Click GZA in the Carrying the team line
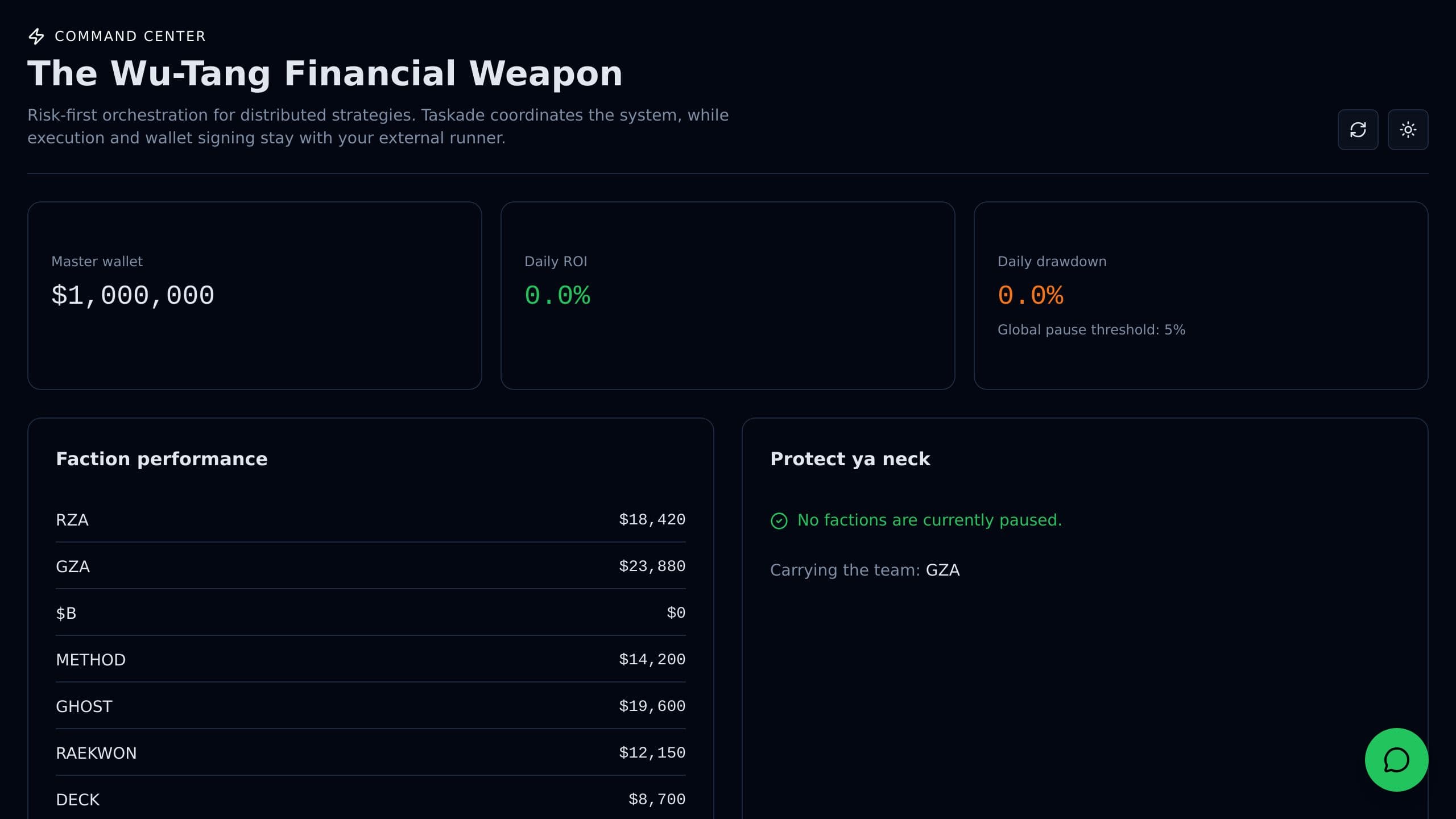 942,570
